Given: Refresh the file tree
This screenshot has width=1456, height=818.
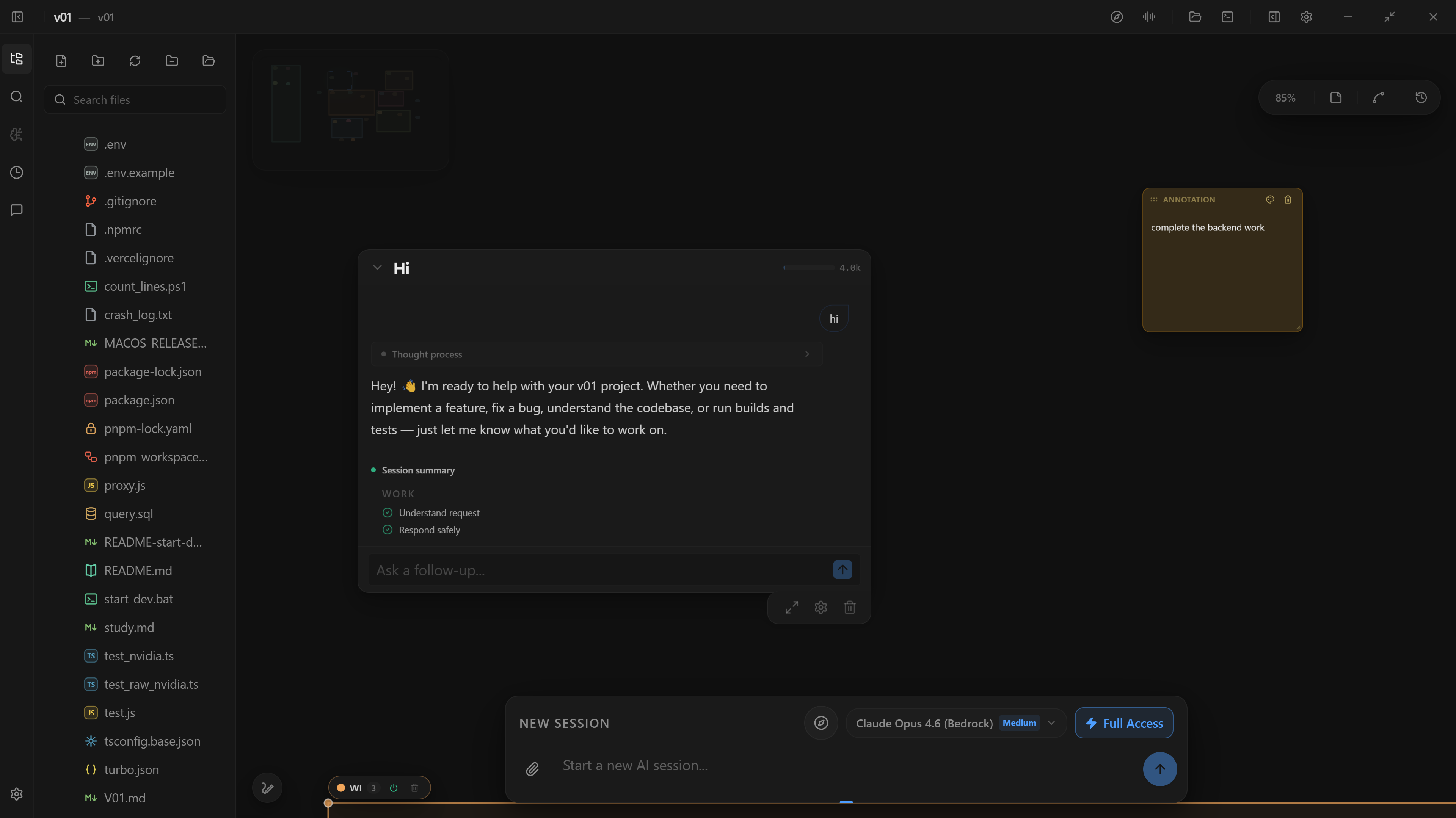Looking at the screenshot, I should 135,60.
